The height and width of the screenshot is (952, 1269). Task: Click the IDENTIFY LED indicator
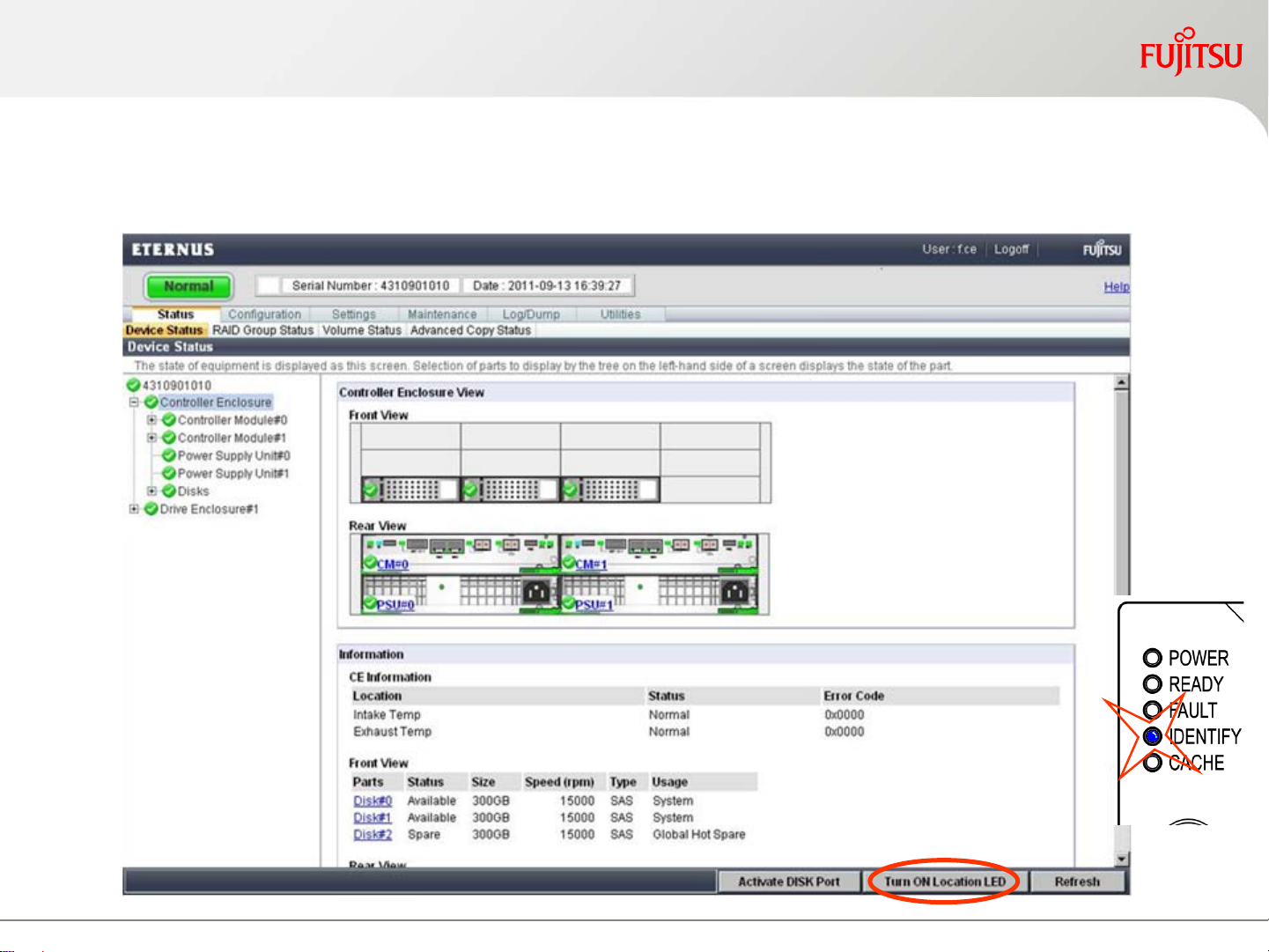coord(1152,736)
